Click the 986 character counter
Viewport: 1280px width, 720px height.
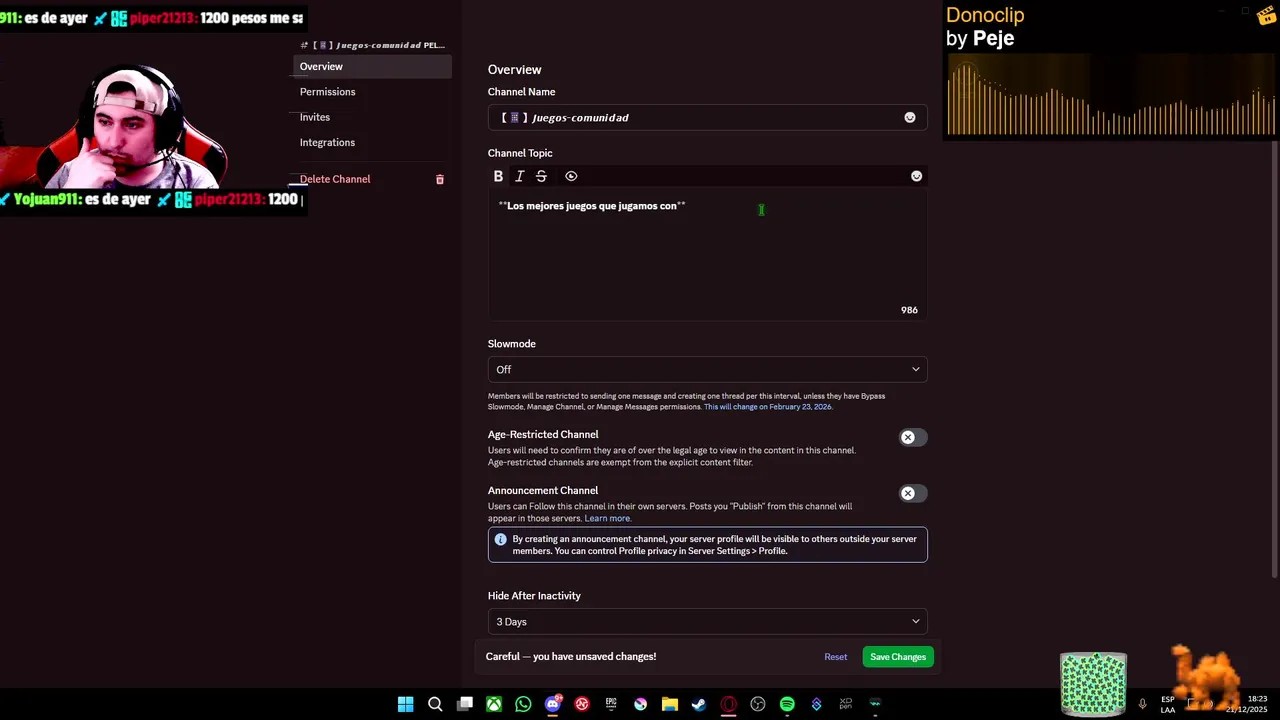click(x=909, y=310)
